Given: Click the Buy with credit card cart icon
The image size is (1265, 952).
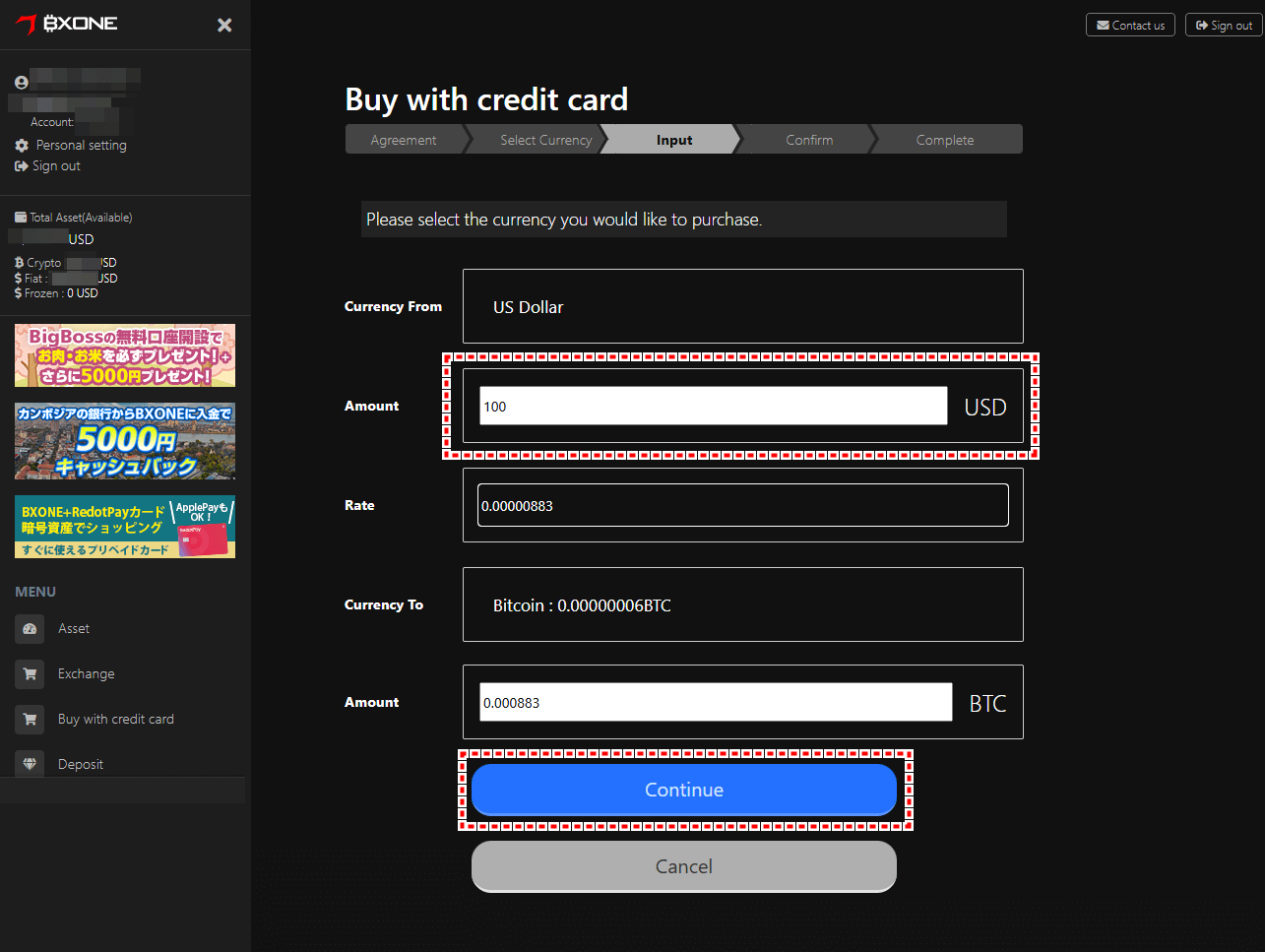Looking at the screenshot, I should coord(30,720).
